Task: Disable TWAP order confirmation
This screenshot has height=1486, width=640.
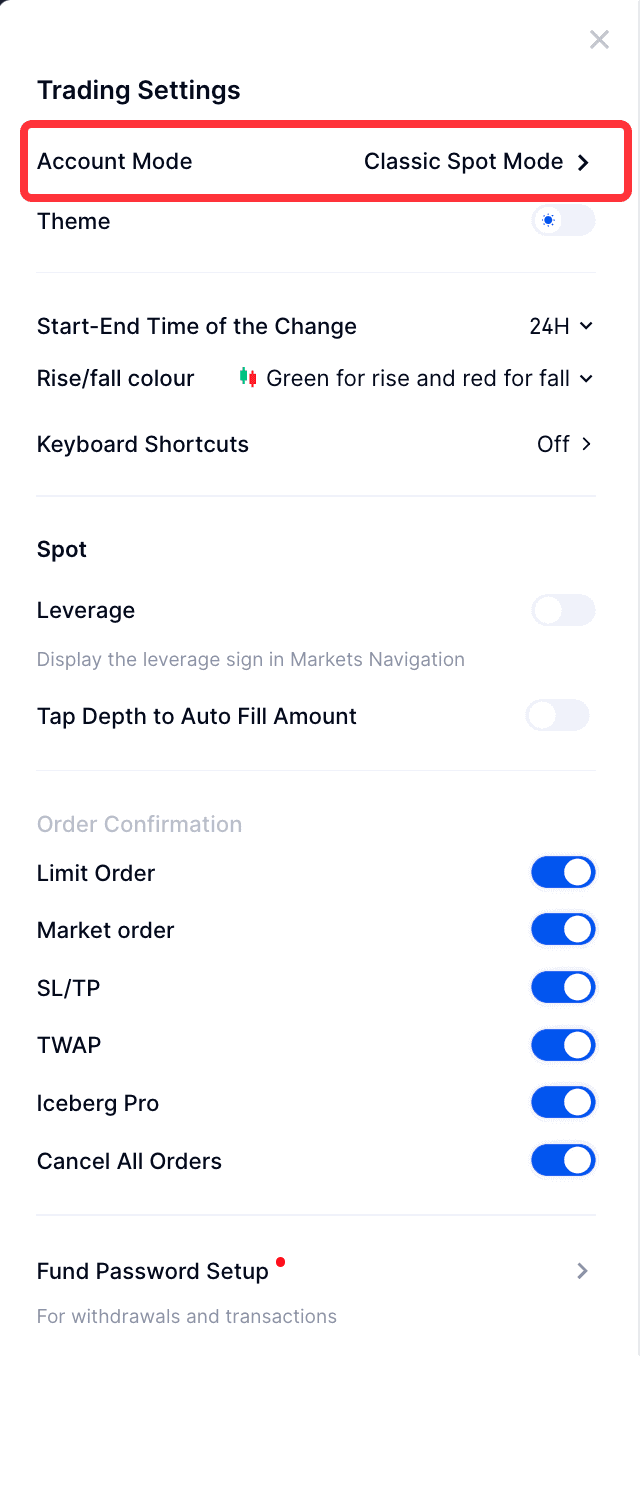Action: click(x=563, y=1045)
